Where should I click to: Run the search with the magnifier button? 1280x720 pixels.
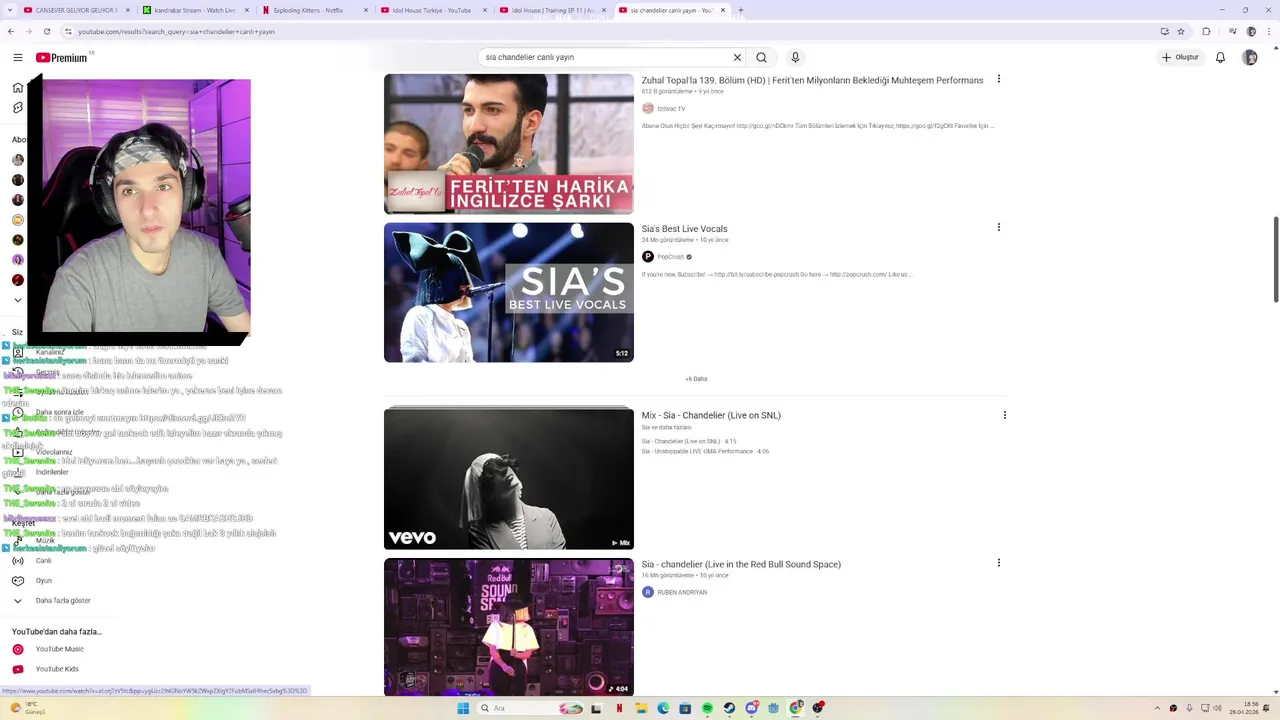pyautogui.click(x=762, y=57)
